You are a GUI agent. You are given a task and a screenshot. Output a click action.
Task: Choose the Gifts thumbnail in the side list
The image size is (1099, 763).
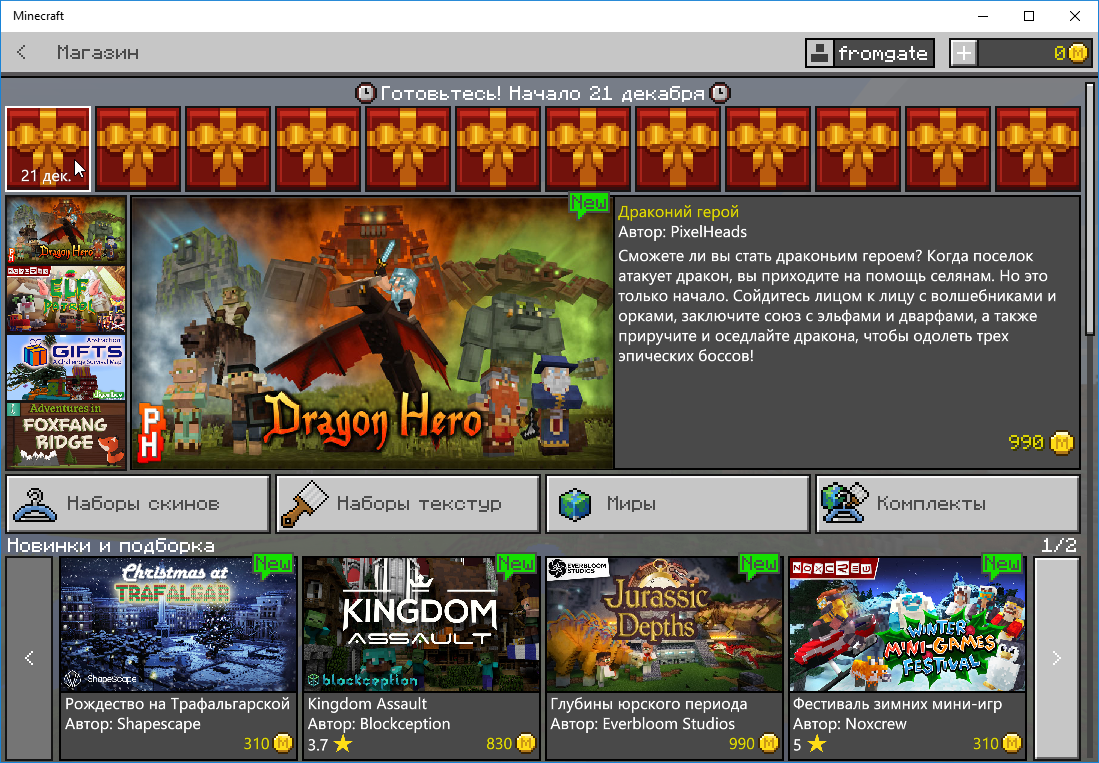[x=67, y=367]
